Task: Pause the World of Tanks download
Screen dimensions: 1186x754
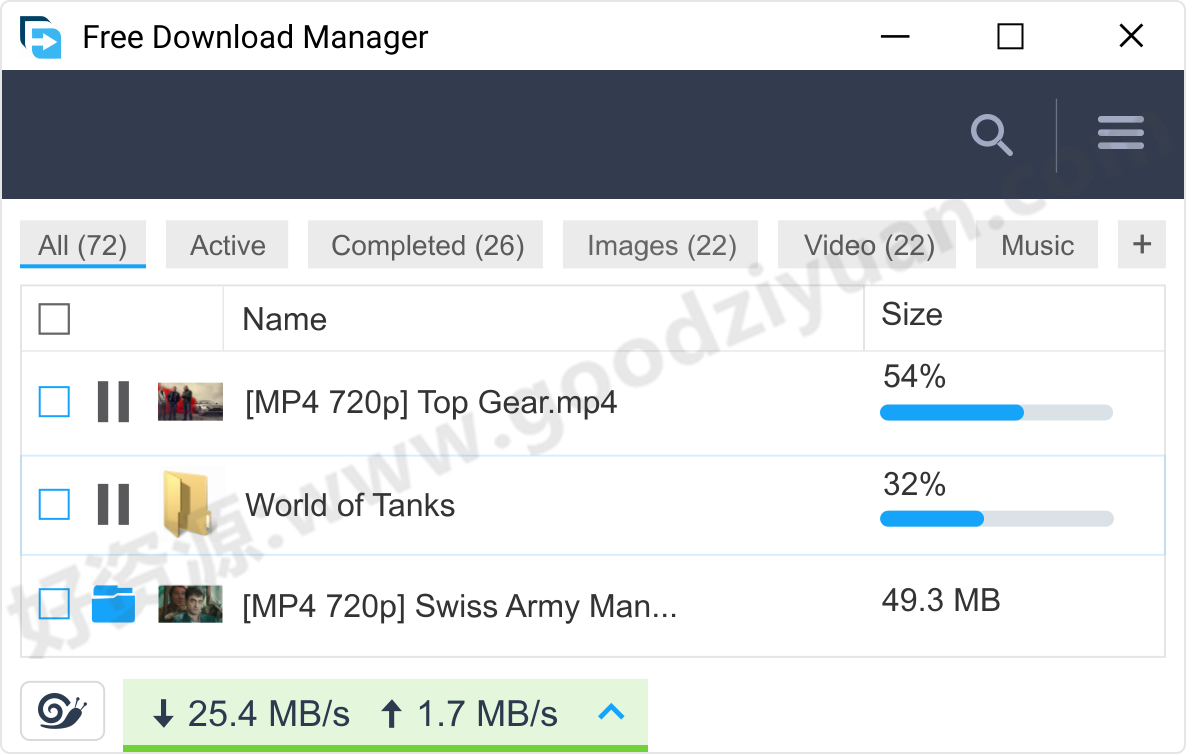Action: point(113,505)
